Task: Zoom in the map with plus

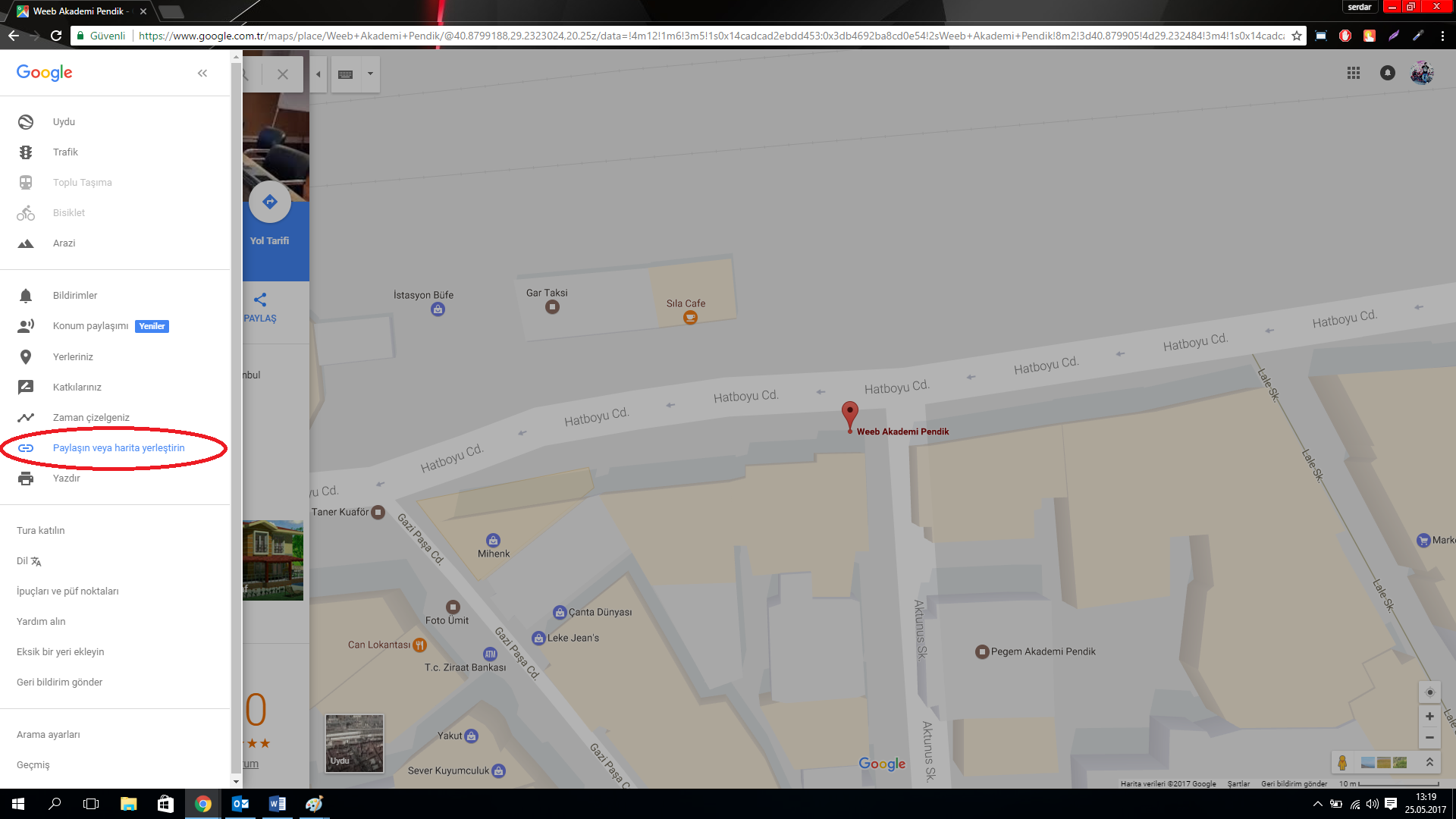Action: click(x=1429, y=717)
